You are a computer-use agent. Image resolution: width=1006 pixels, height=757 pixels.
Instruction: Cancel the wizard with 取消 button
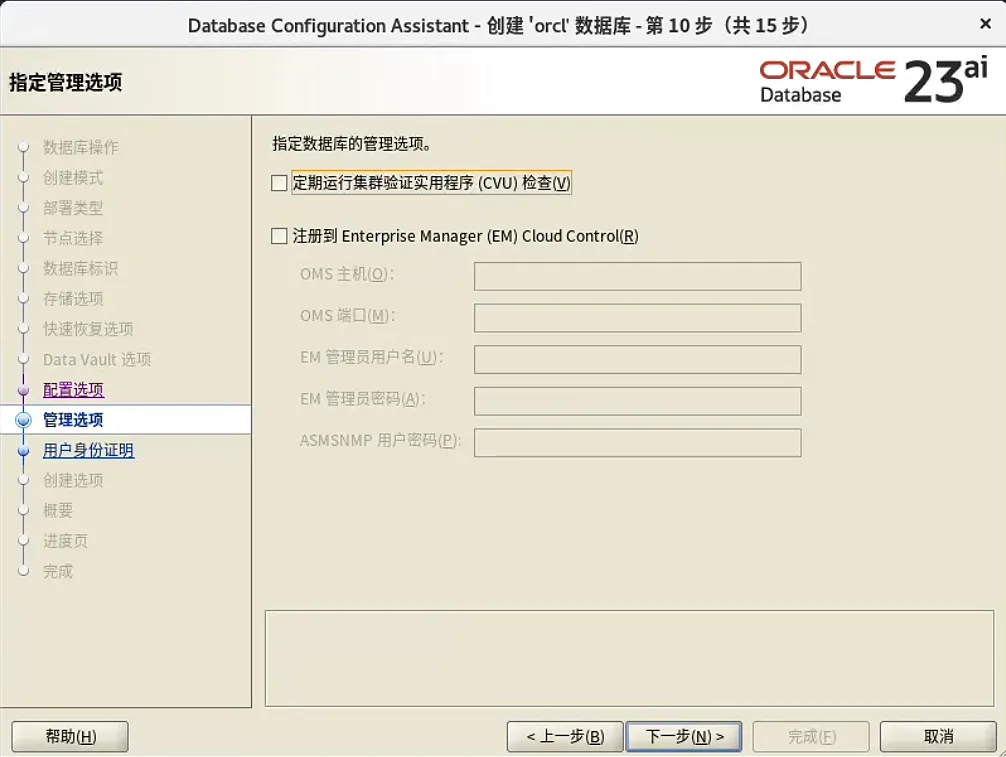pyautogui.click(x=939, y=736)
